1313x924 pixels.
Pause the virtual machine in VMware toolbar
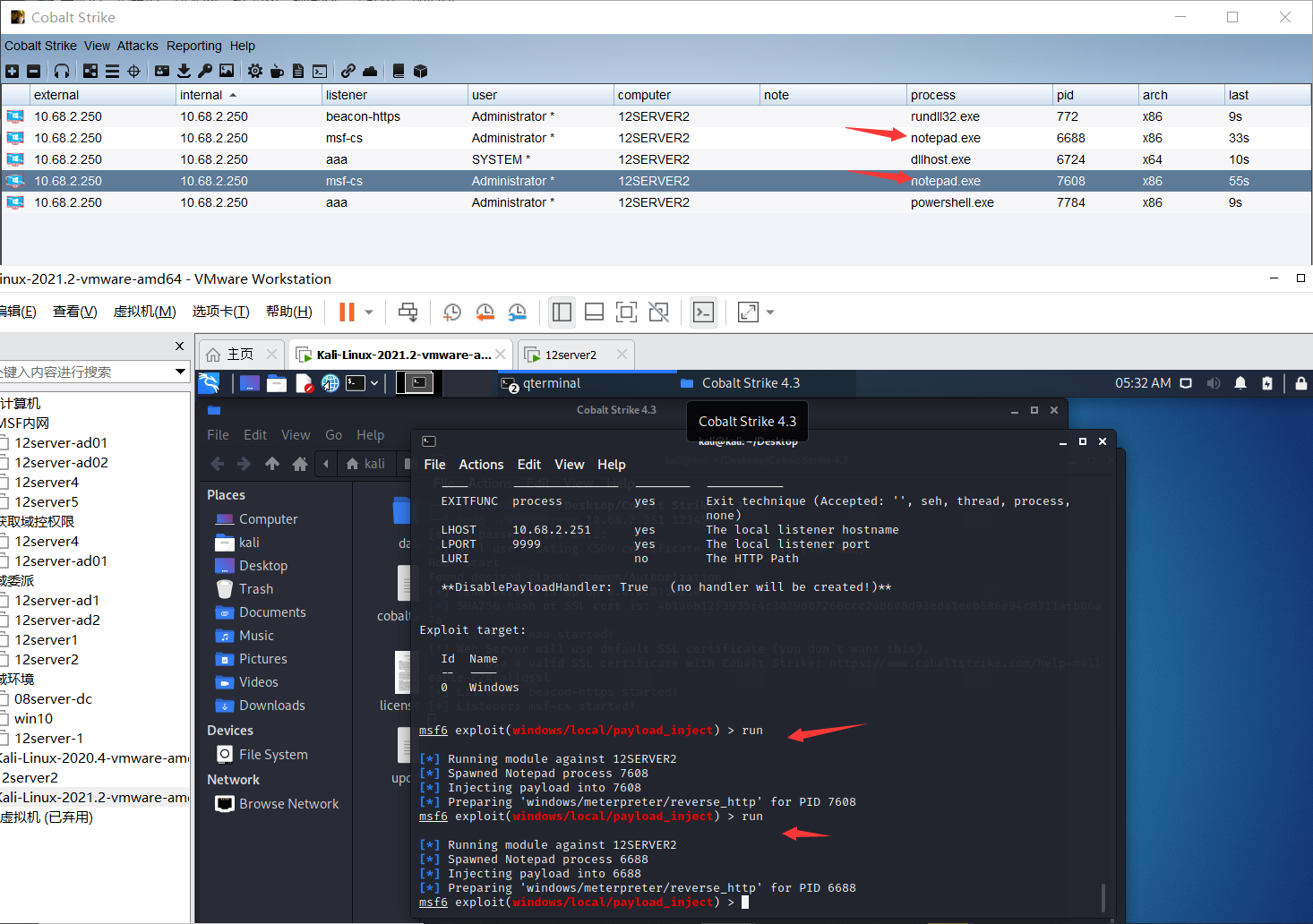click(x=347, y=312)
